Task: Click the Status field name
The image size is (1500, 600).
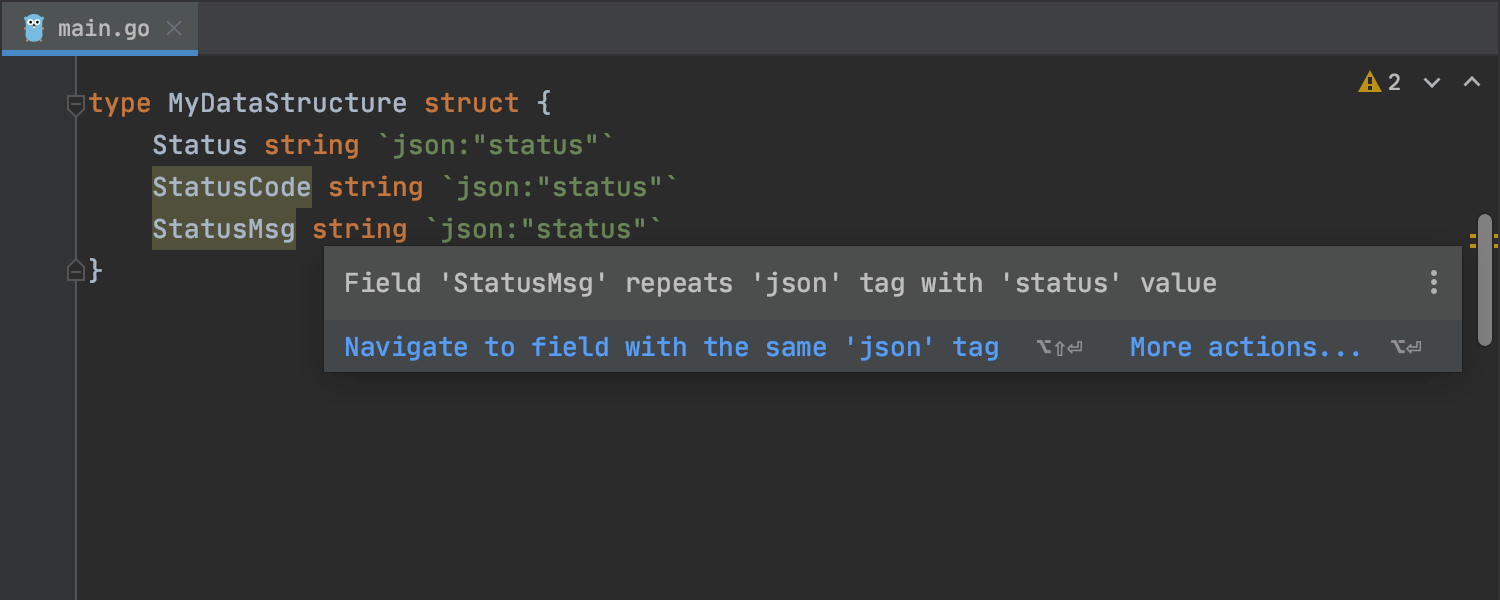Action: [x=199, y=145]
